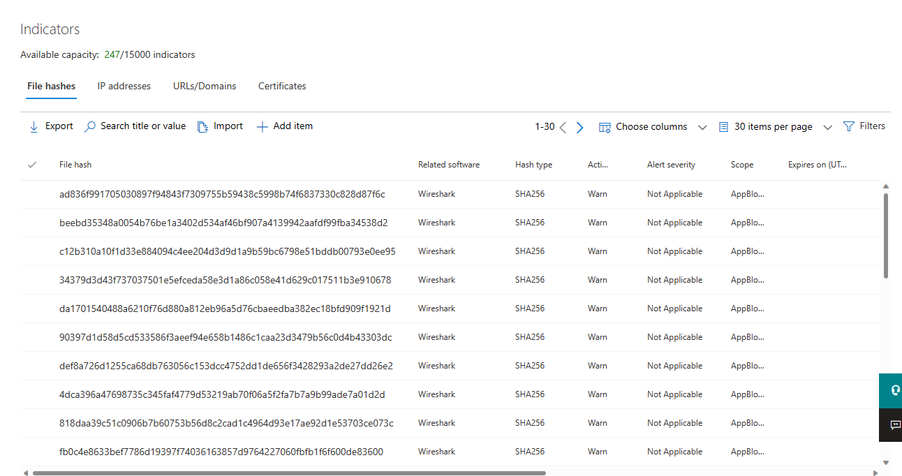
Task: Click the 1-30 page range text
Action: tap(545, 127)
